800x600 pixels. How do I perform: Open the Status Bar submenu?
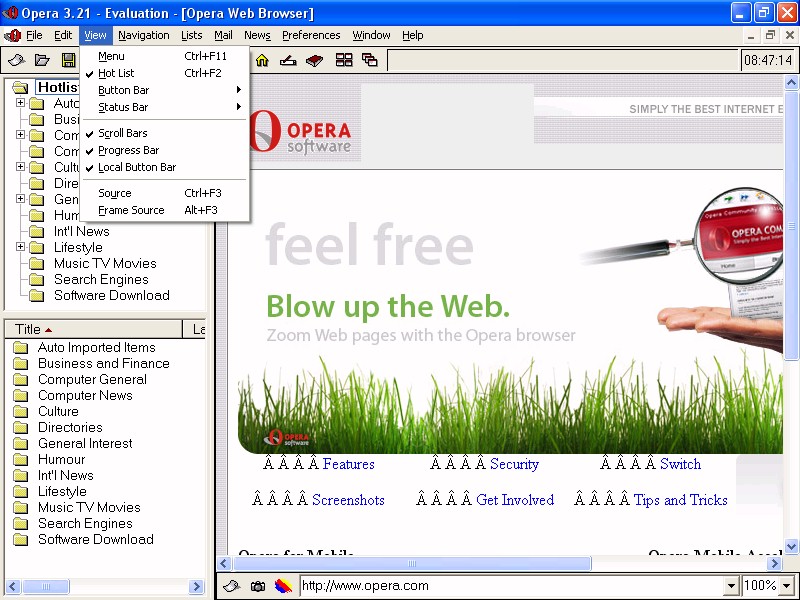click(164, 107)
